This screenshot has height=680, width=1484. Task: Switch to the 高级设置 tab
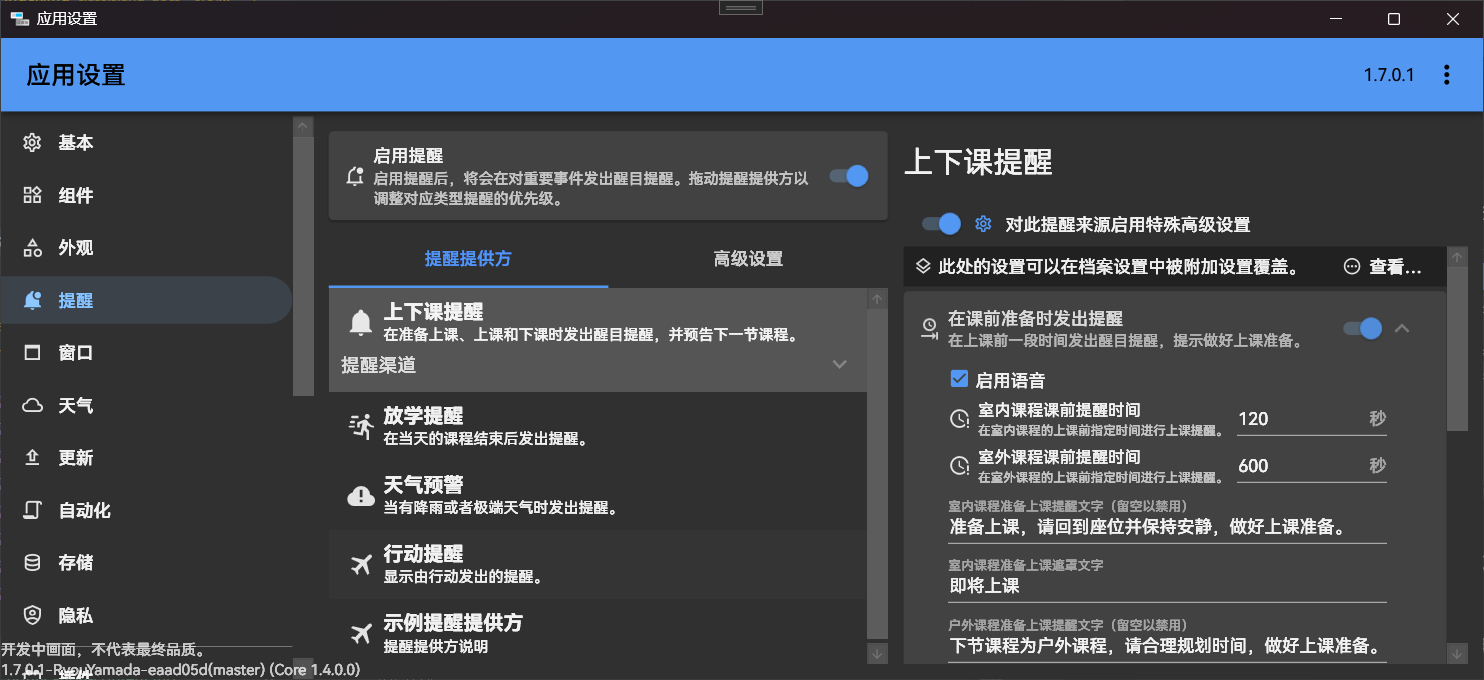tap(748, 258)
